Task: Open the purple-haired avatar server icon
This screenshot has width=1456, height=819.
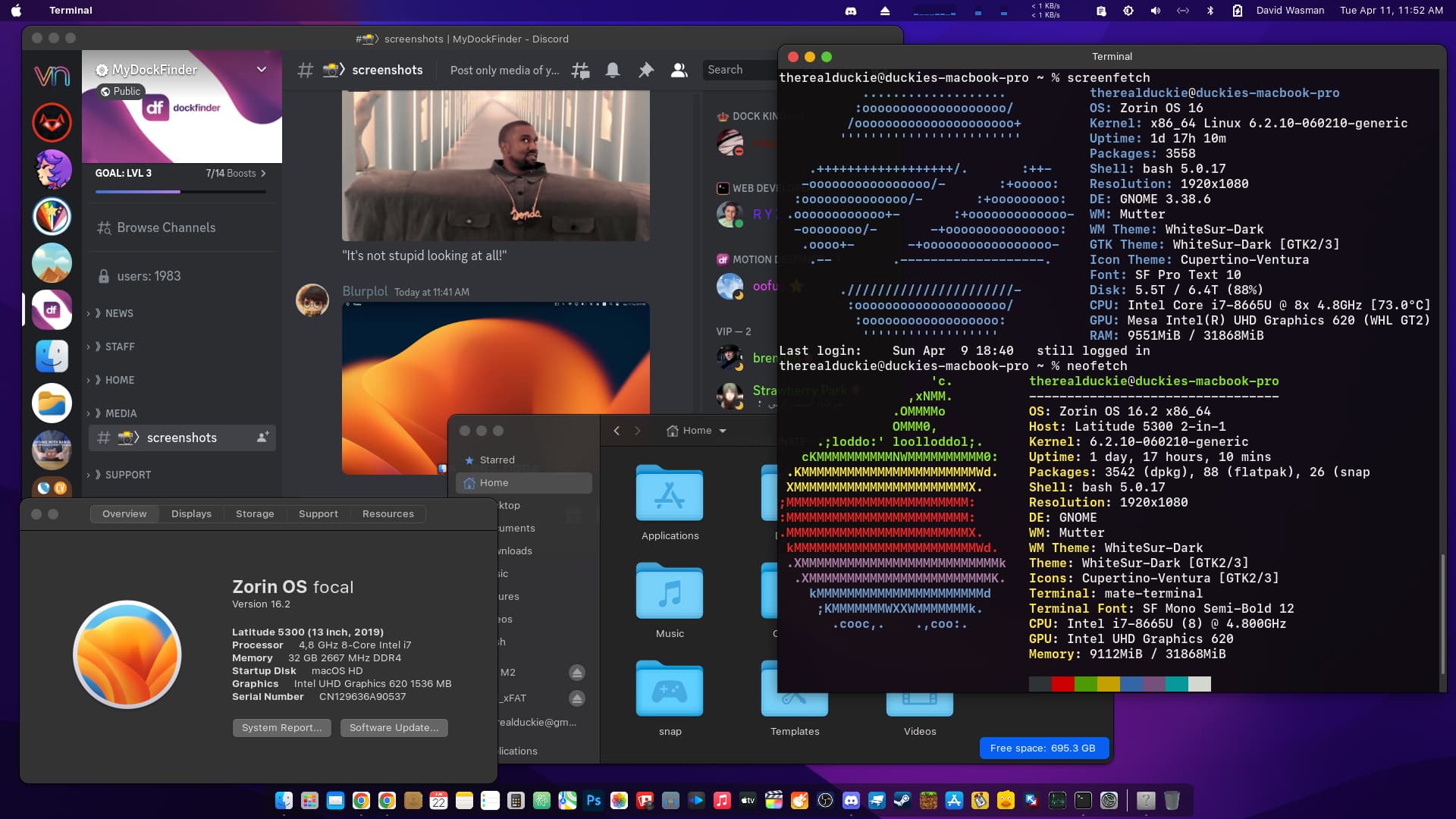Action: (52, 169)
